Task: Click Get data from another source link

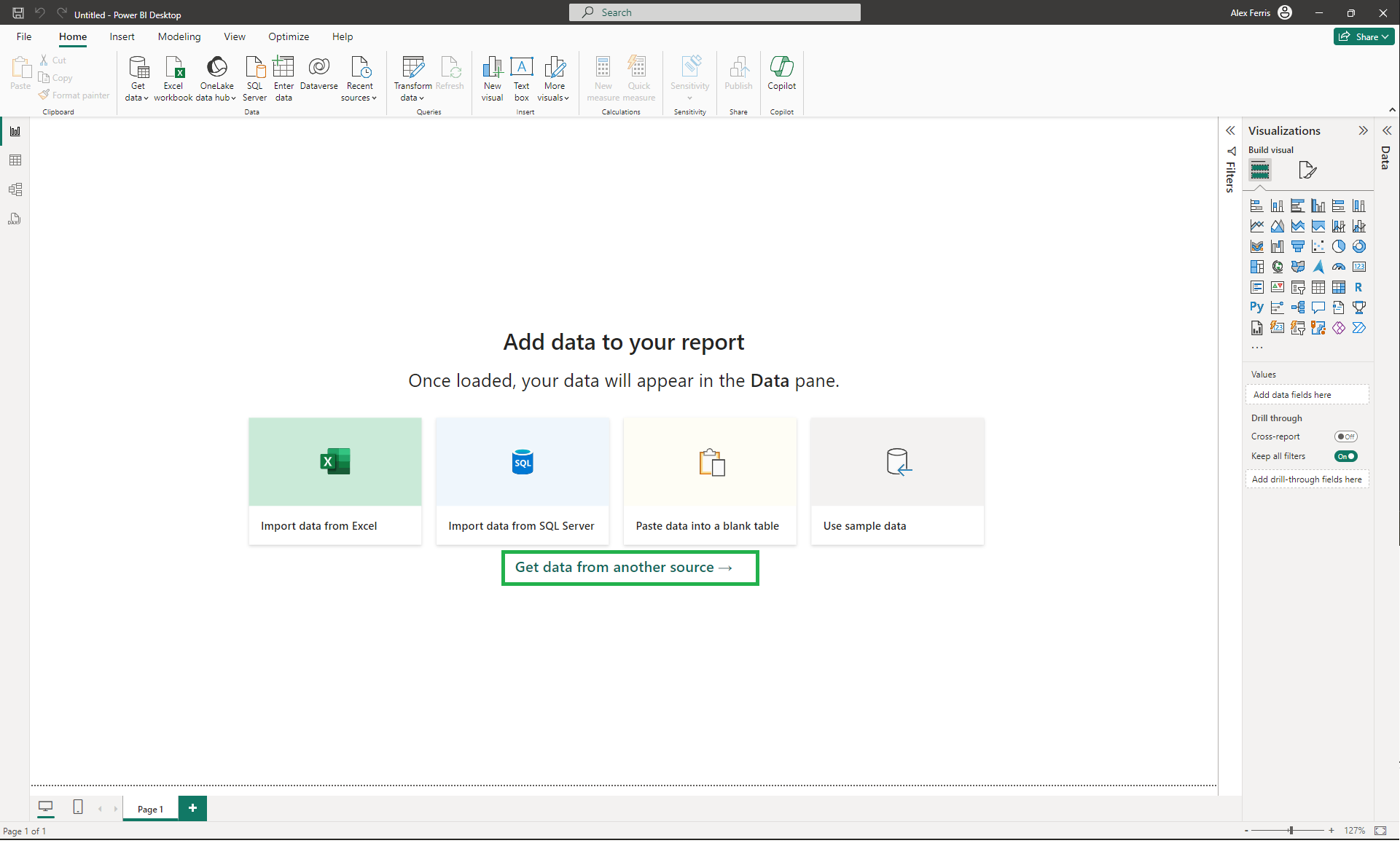Action: point(623,567)
